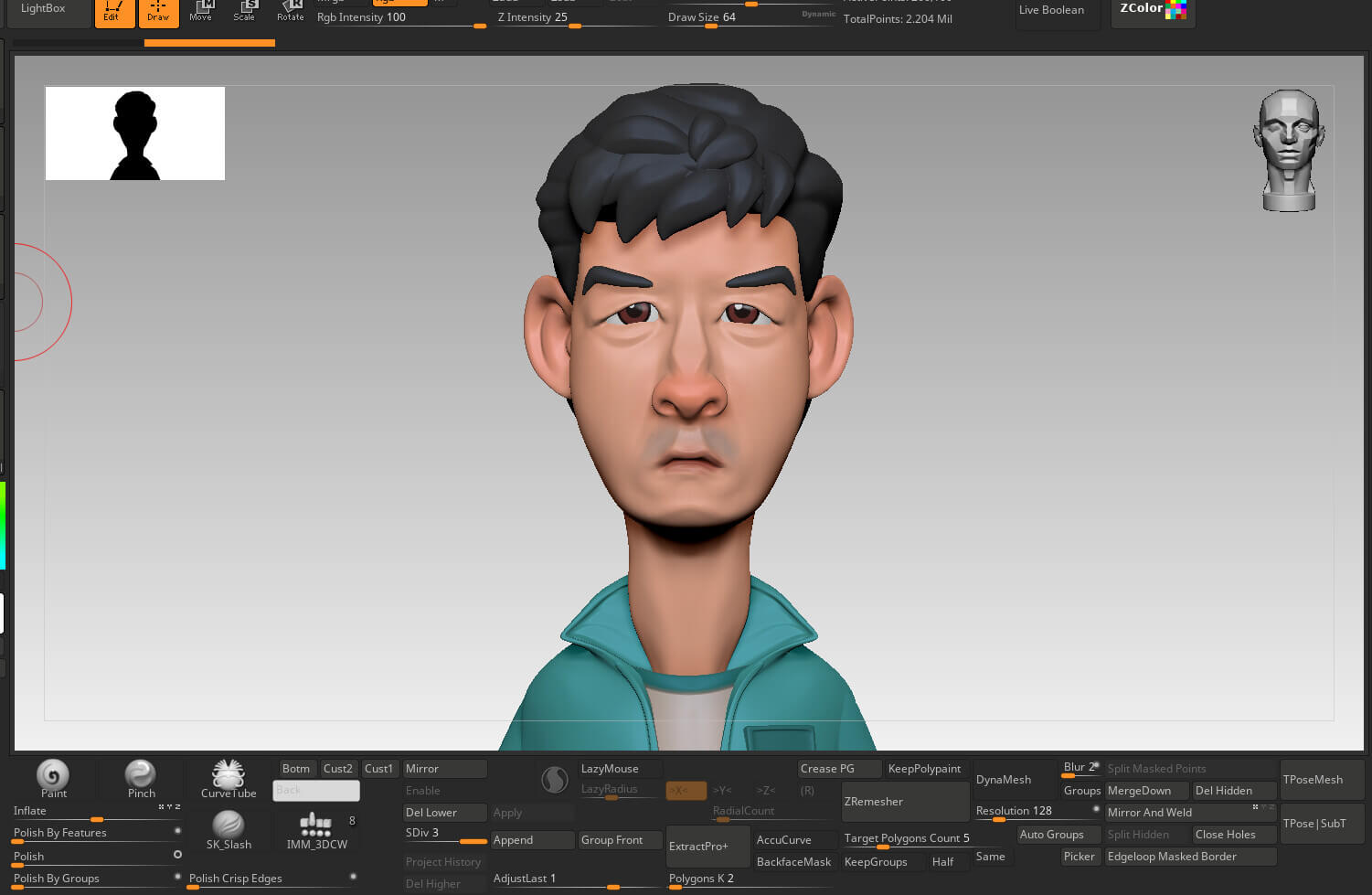Switch to Rotate mode

(290, 12)
